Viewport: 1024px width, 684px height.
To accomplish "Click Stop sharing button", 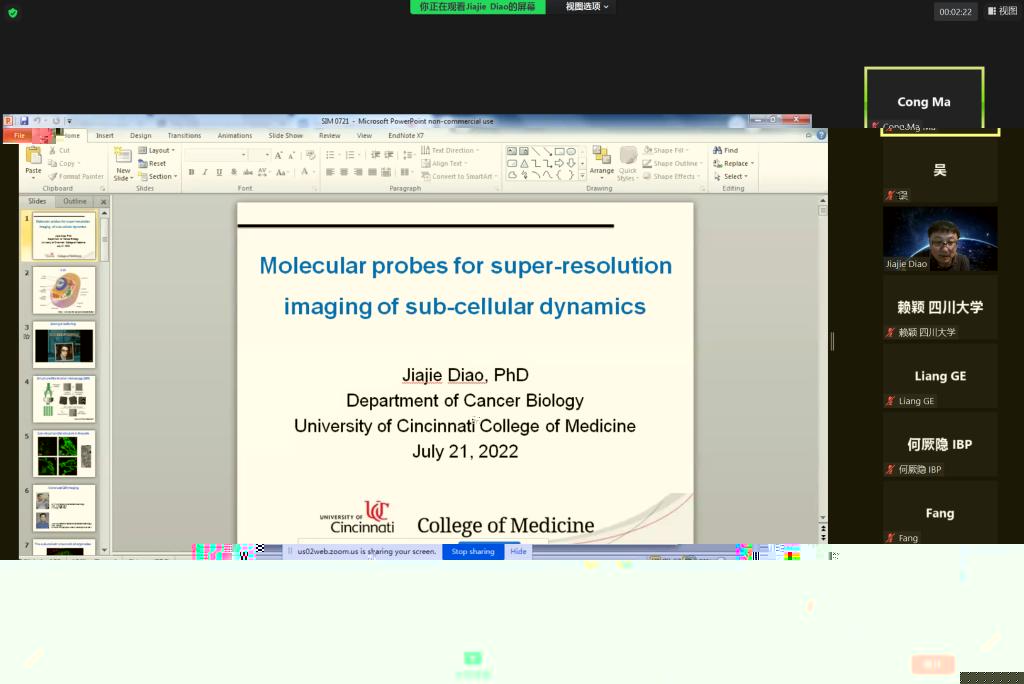I will (x=473, y=551).
